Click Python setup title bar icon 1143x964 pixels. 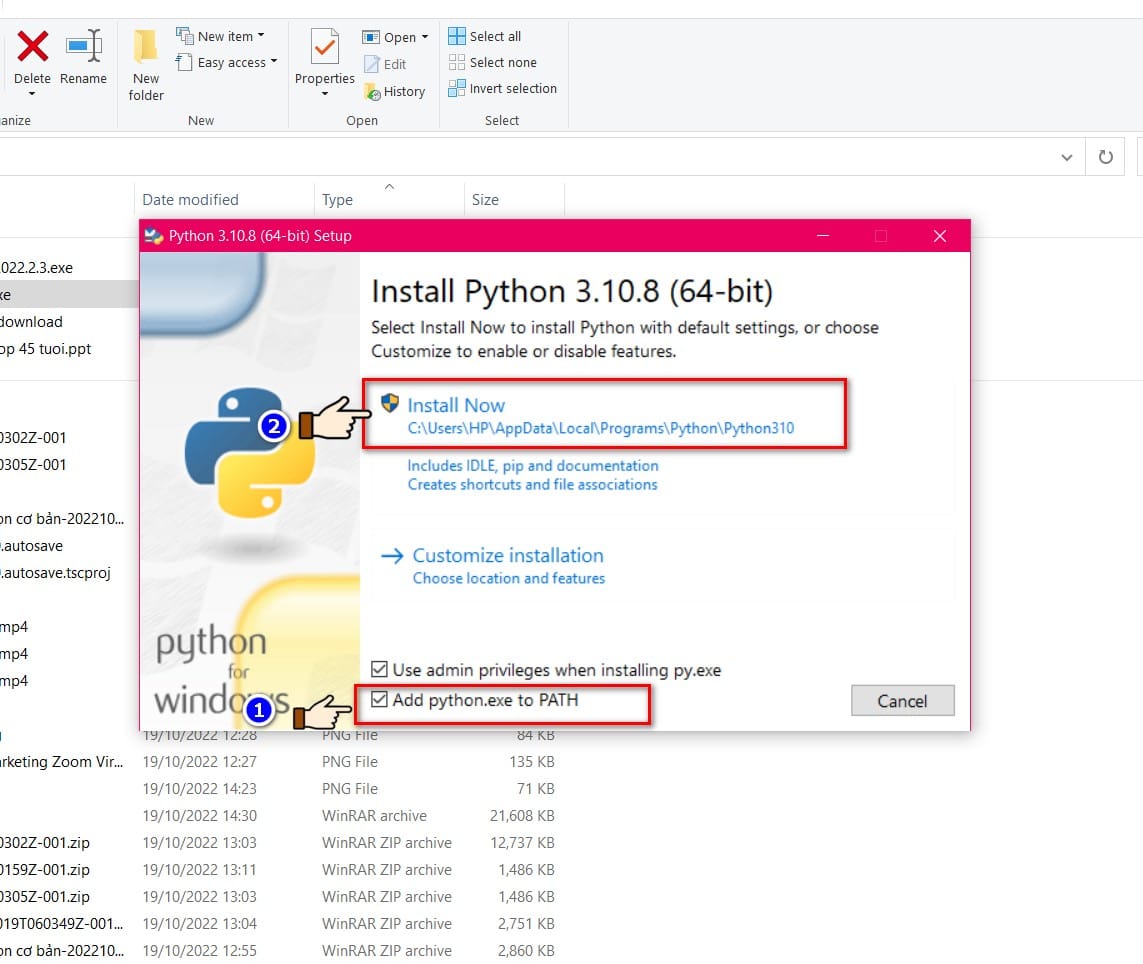[153, 236]
